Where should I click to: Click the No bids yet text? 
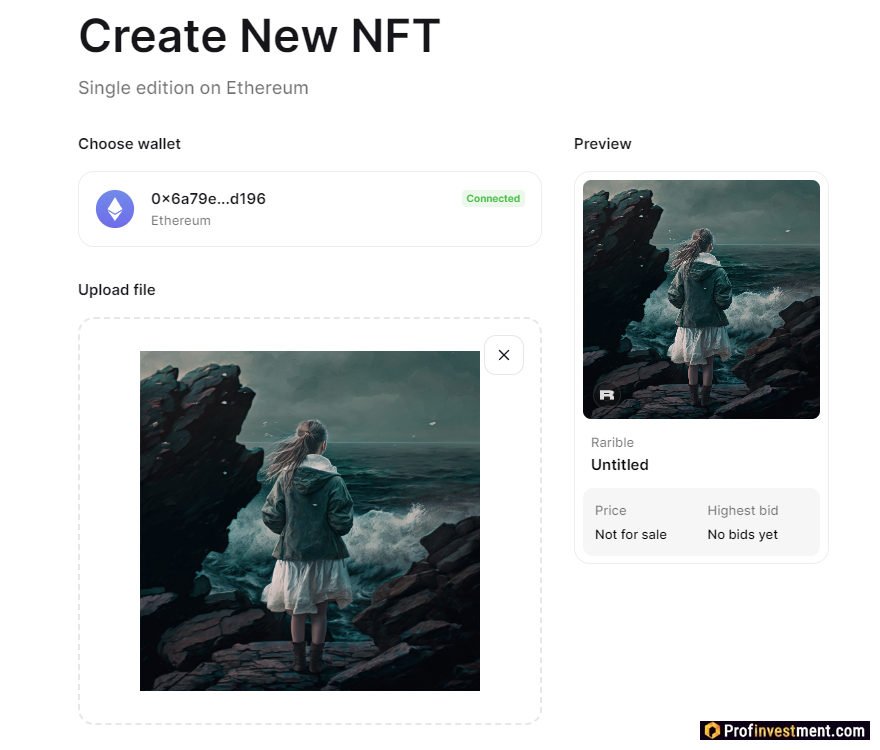tap(742, 535)
